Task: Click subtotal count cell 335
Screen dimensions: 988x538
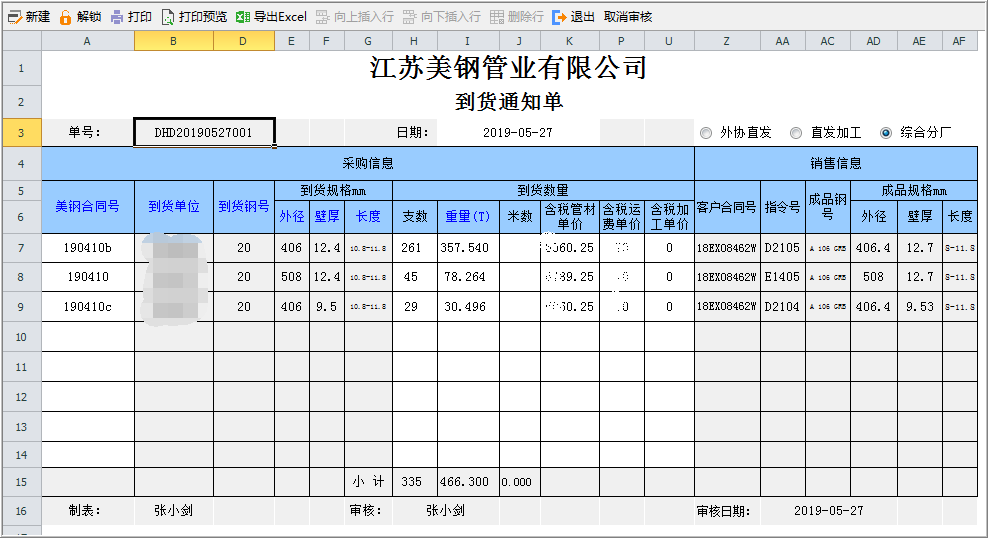Action: click(x=414, y=482)
